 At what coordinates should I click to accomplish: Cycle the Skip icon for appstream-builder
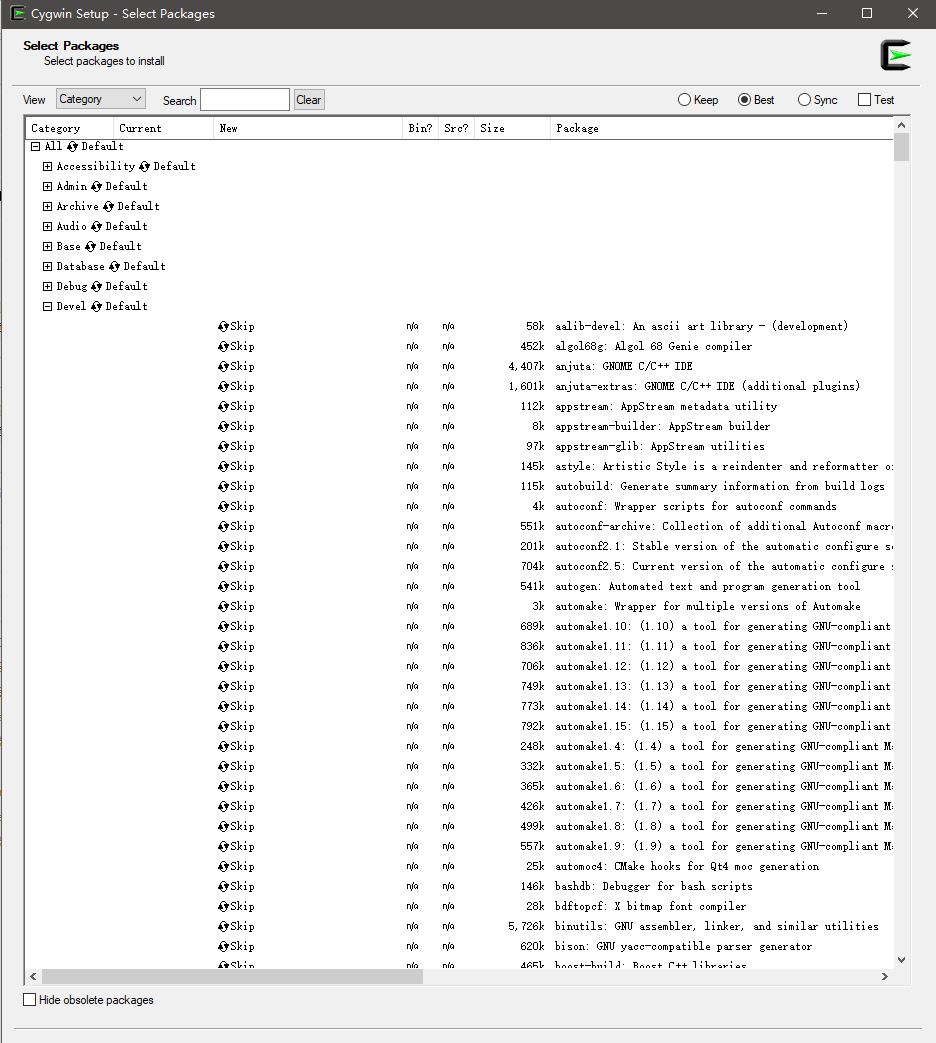click(224, 426)
